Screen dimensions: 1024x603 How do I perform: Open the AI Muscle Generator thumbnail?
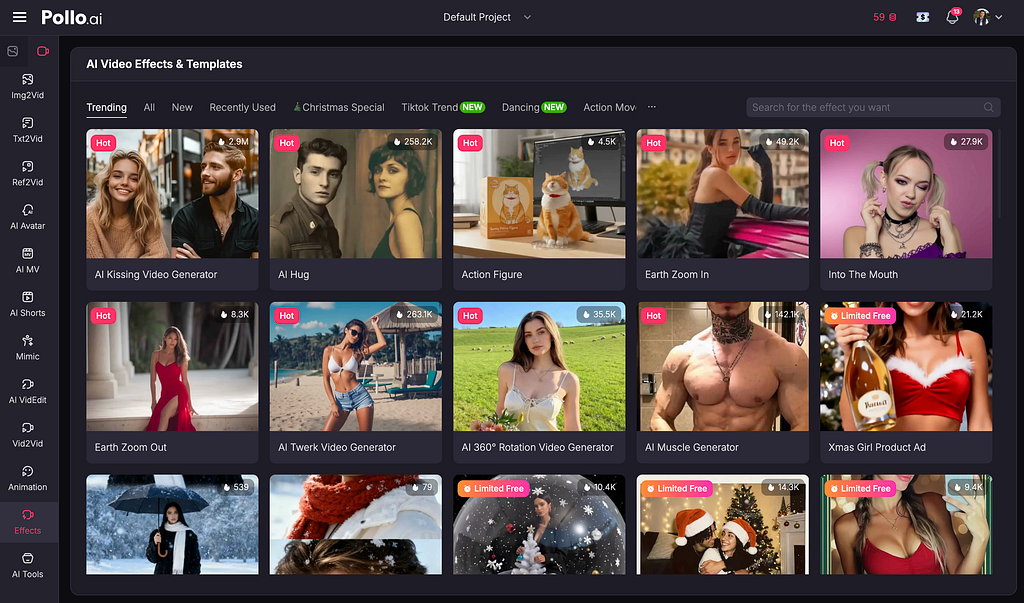point(723,367)
